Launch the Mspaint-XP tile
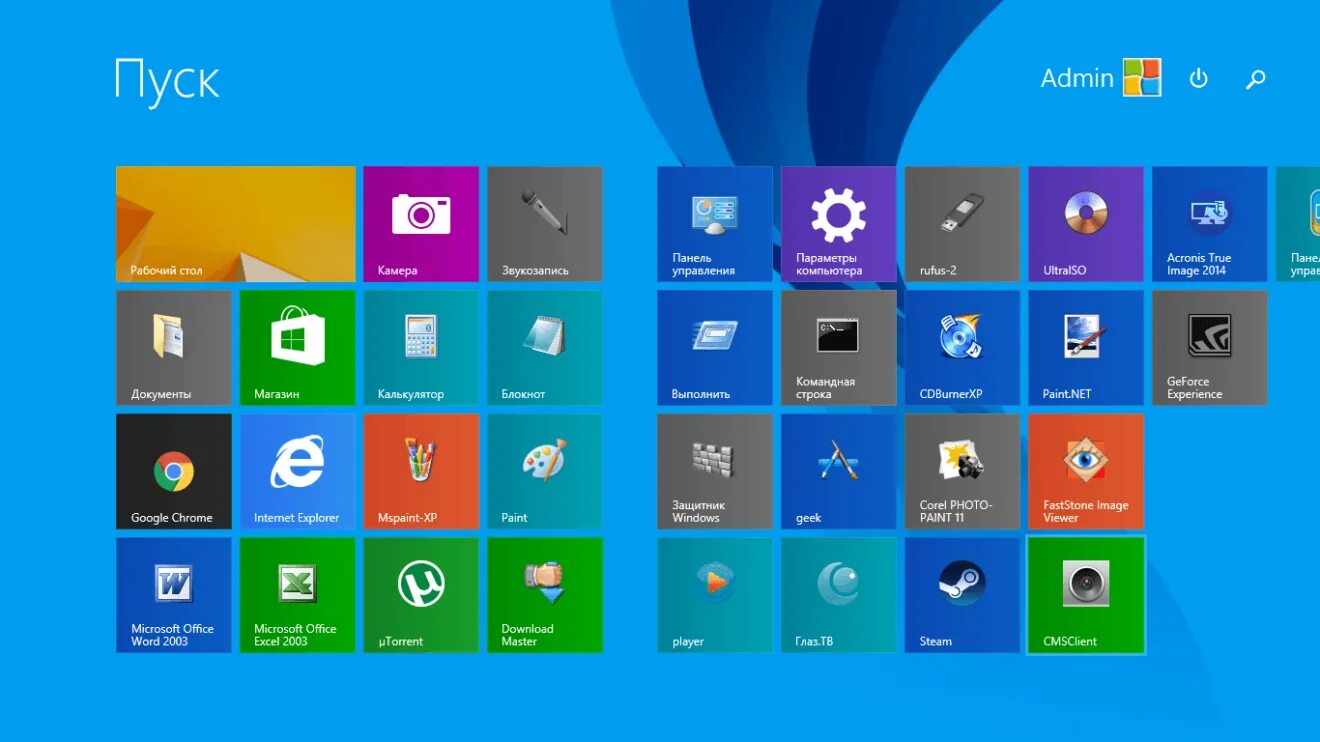 tap(421, 472)
